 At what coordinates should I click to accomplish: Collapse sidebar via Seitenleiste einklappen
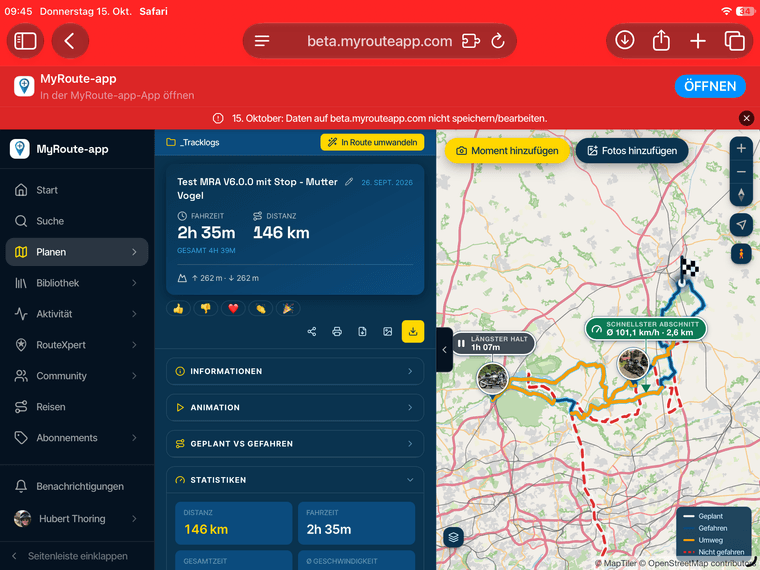(77, 556)
